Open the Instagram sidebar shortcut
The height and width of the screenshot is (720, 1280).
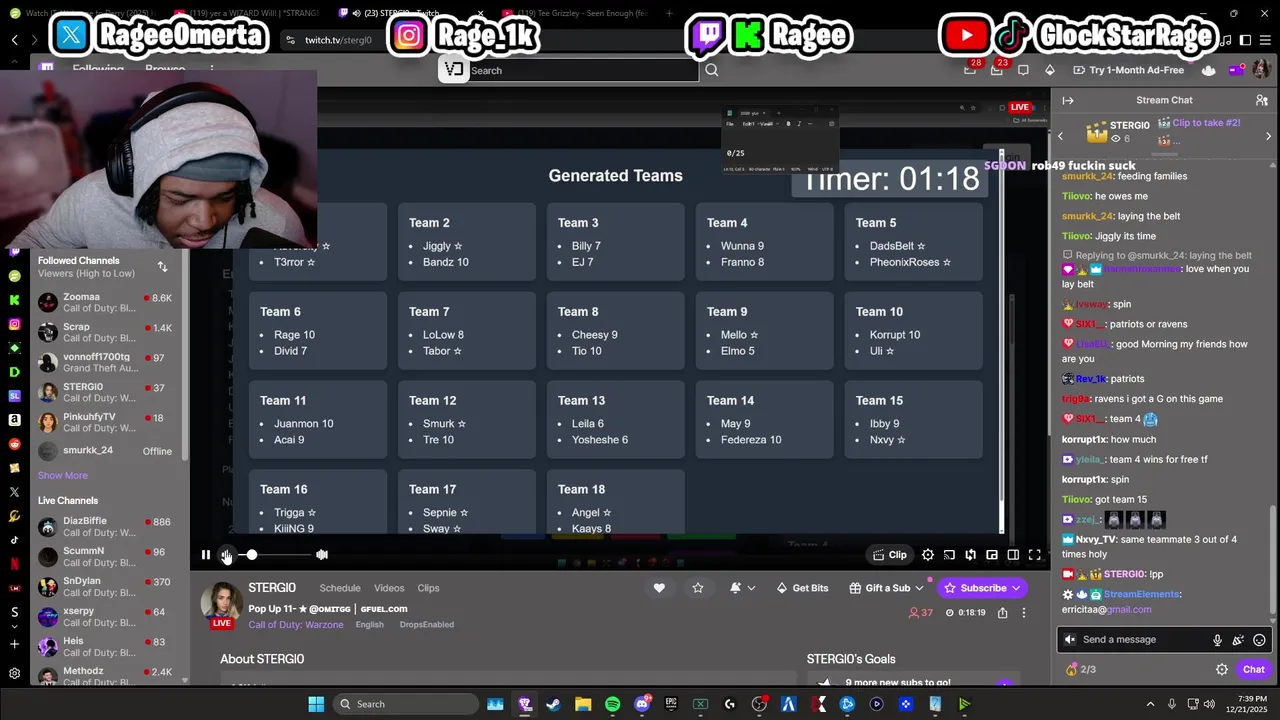pos(14,324)
